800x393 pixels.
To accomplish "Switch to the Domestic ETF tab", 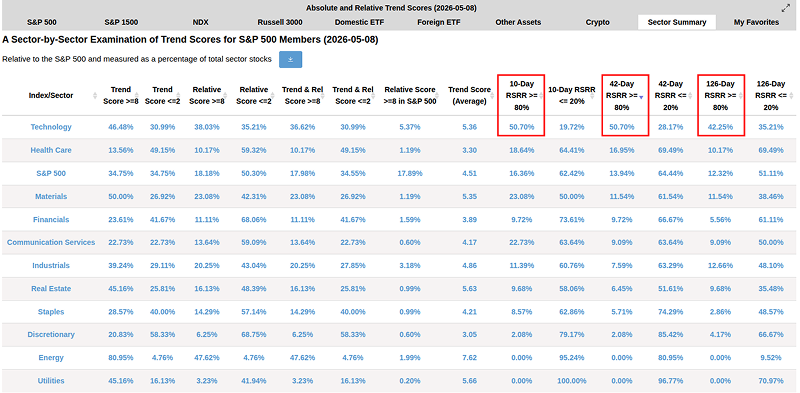I will [x=359, y=22].
